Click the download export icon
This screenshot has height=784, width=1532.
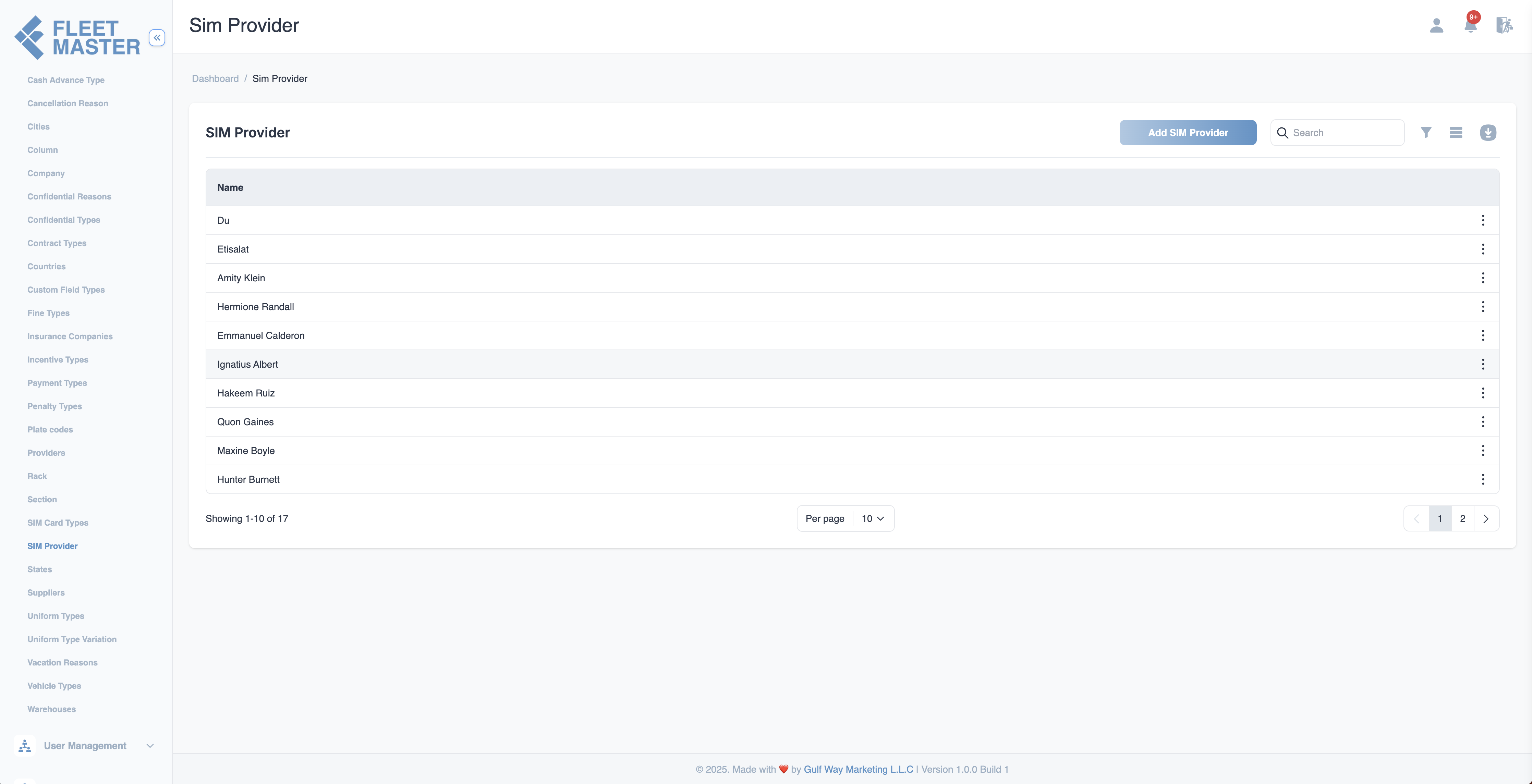click(x=1488, y=133)
